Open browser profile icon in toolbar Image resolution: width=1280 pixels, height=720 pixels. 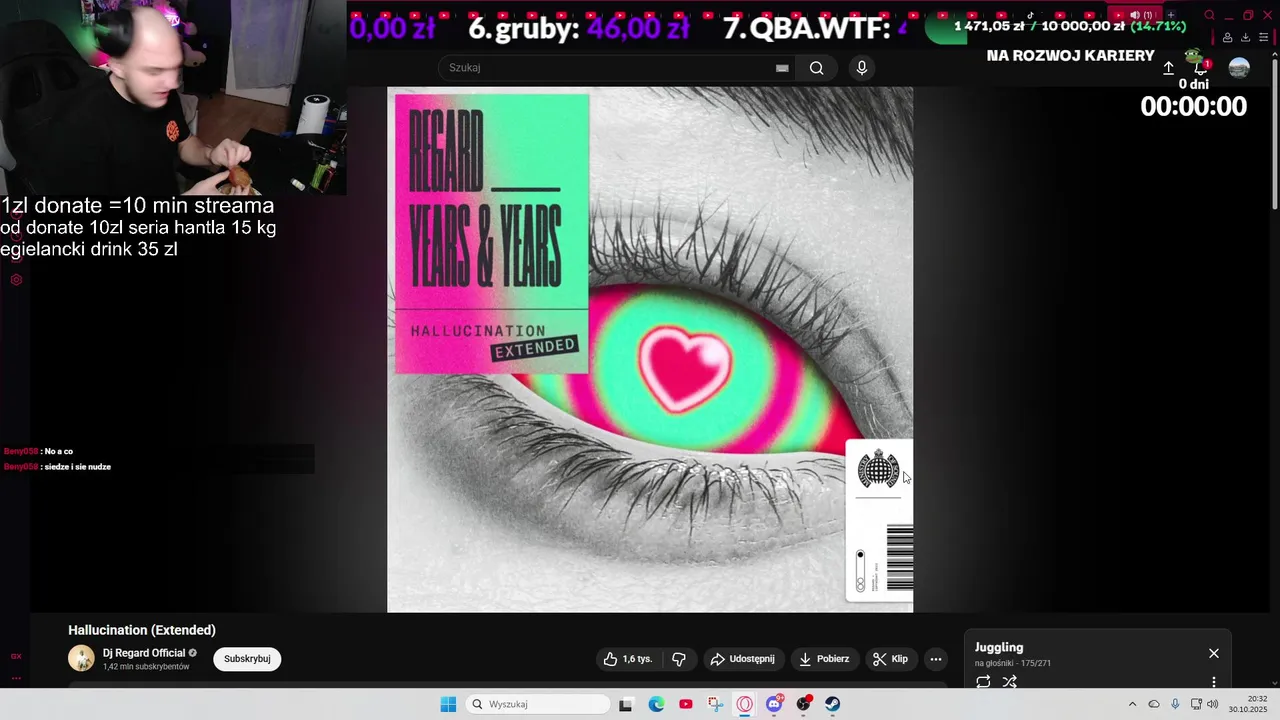coord(1227,38)
